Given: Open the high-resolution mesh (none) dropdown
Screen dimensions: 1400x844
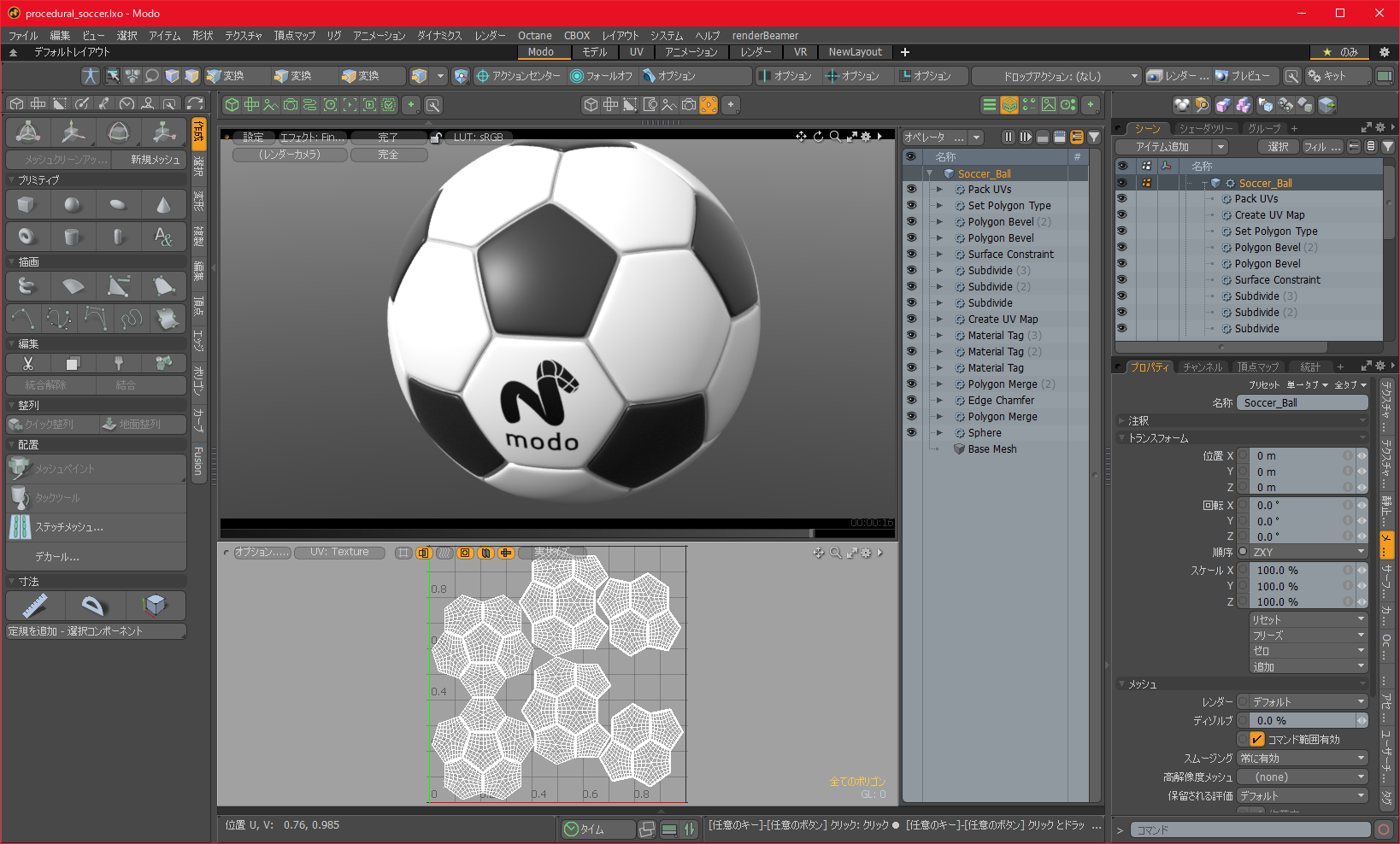Looking at the screenshot, I should (x=1303, y=777).
